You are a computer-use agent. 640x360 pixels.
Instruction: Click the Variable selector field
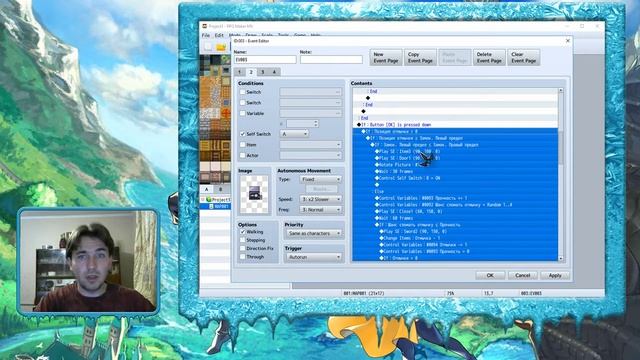(311, 113)
